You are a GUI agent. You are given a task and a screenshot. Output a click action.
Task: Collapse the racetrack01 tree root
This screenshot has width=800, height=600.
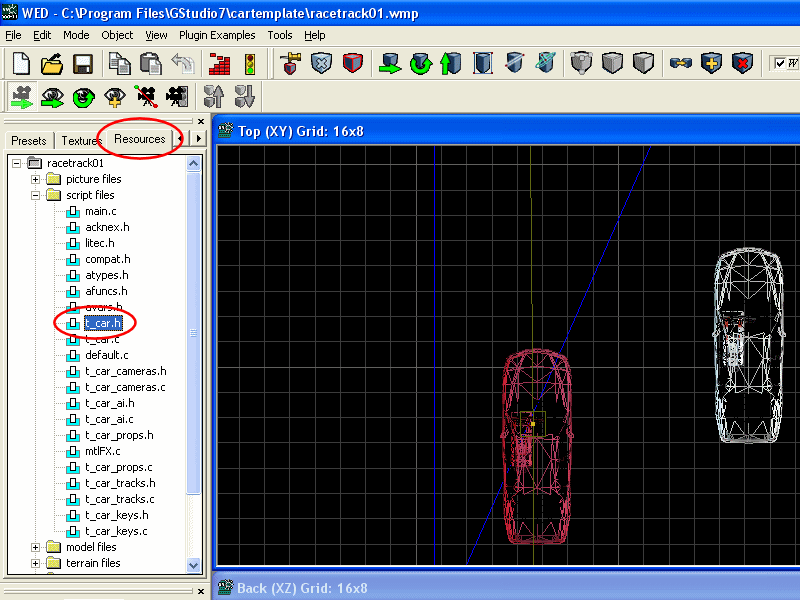16,163
